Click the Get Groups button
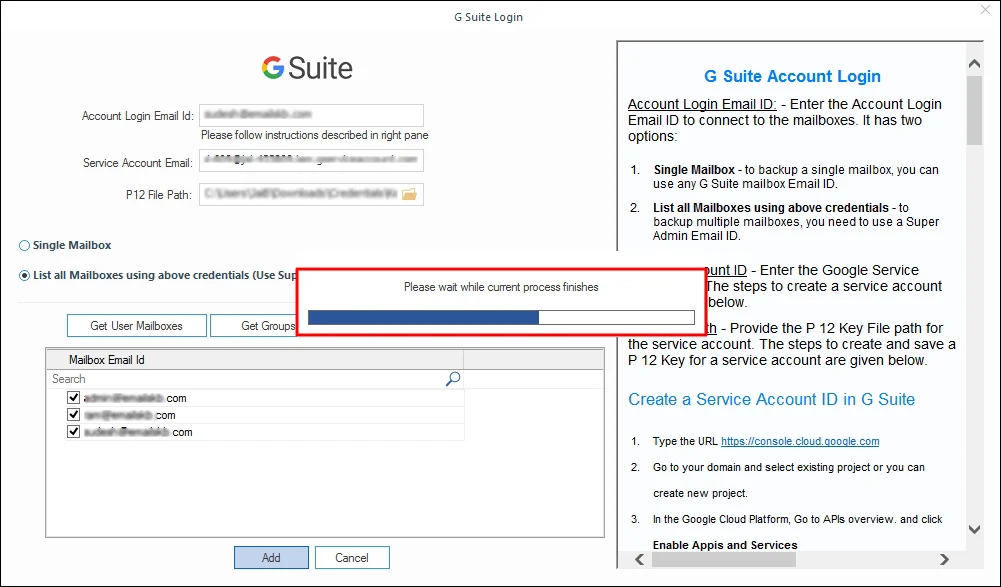This screenshot has height=587, width=1001. click(x=254, y=326)
